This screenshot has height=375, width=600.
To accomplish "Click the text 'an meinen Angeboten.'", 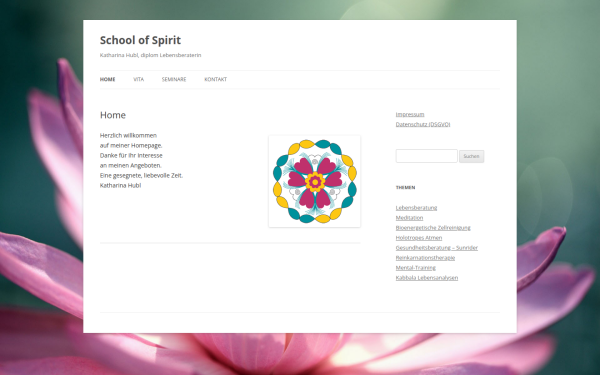I will [x=130, y=165].
